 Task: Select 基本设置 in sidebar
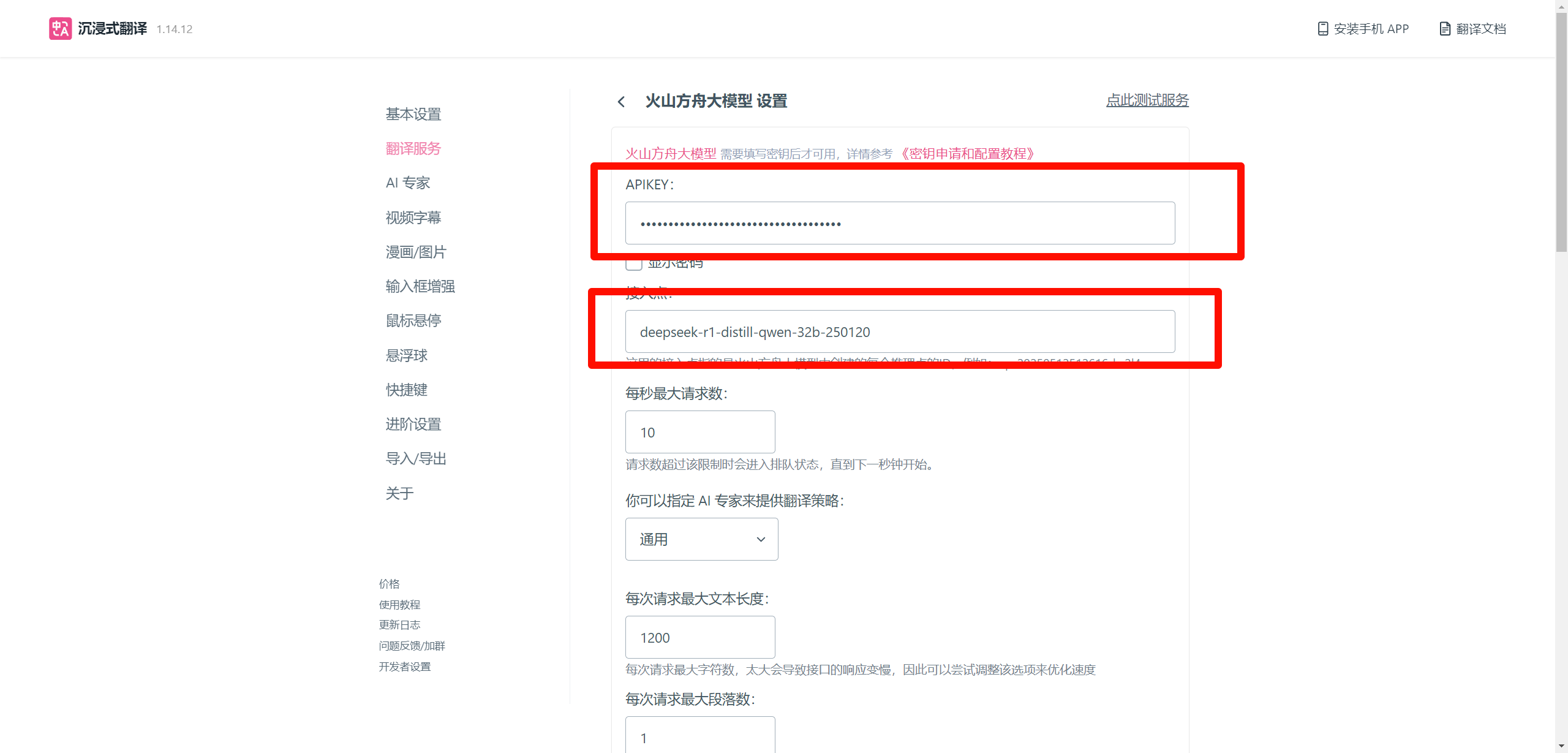tap(413, 114)
